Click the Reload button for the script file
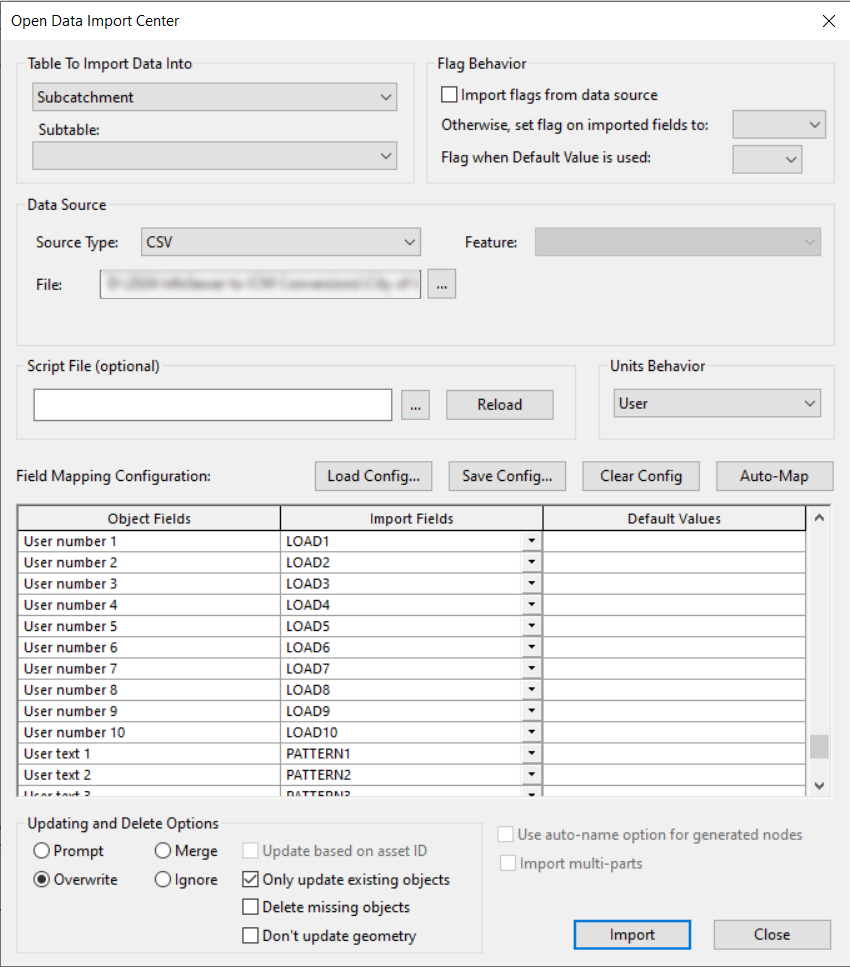Screen dimensions: 850x967 click(x=499, y=404)
